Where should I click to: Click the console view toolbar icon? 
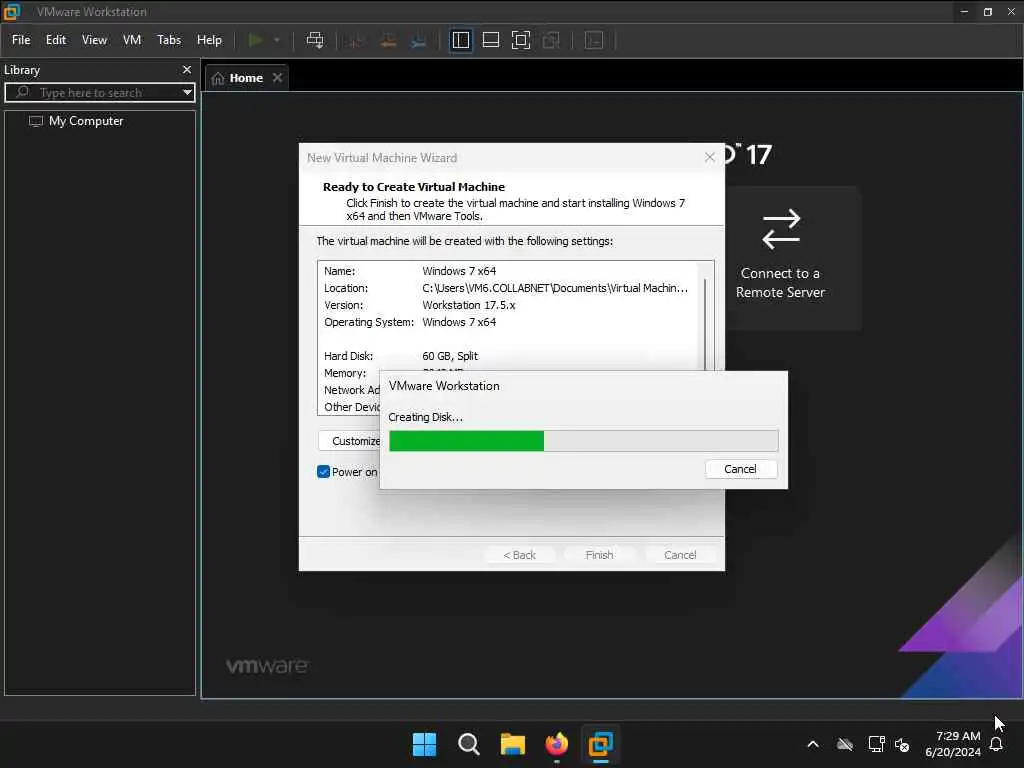594,40
